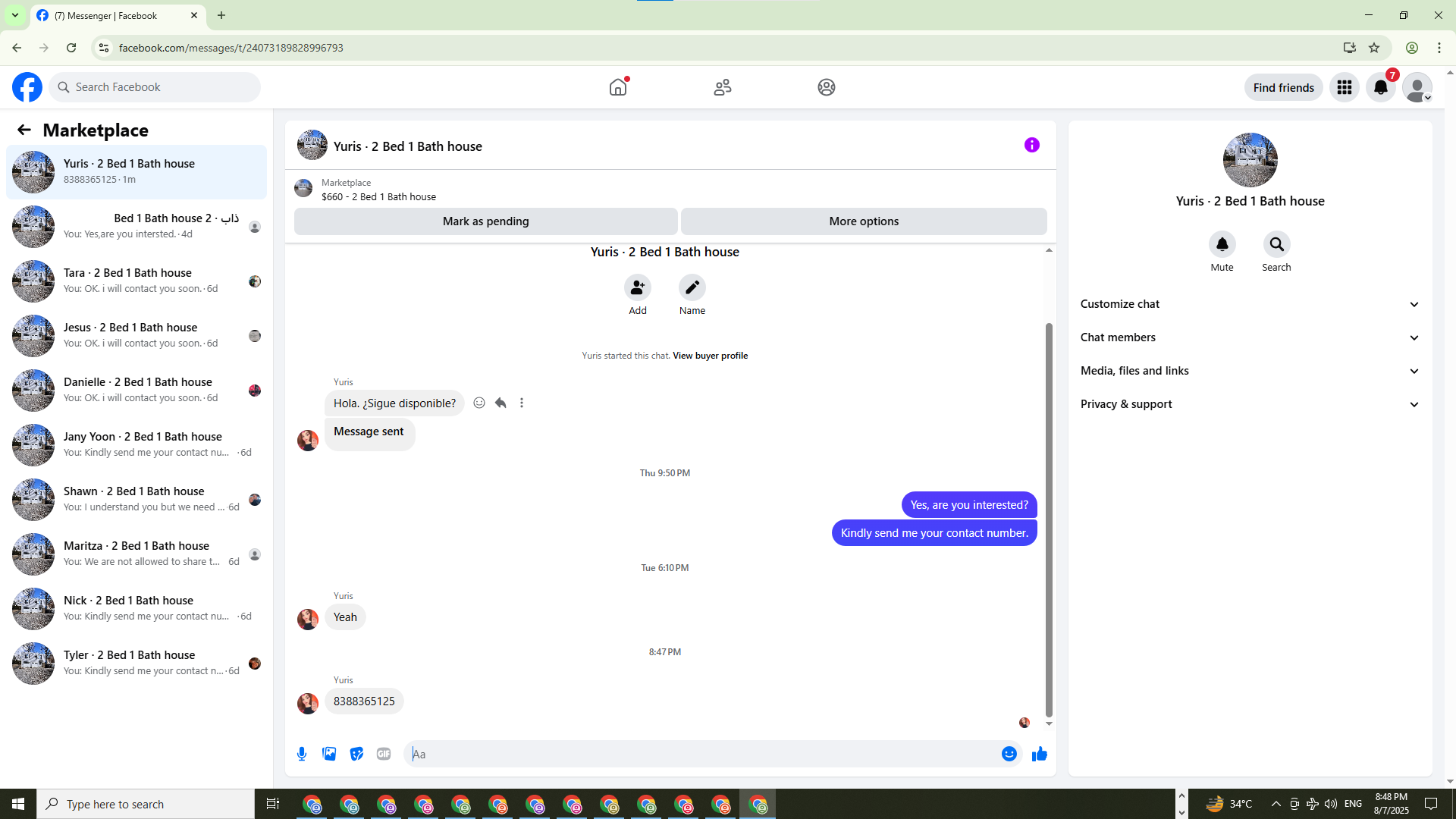Viewport: 1456px width, 819px height.
Task: Click Mark as pending button
Action: pyautogui.click(x=486, y=221)
